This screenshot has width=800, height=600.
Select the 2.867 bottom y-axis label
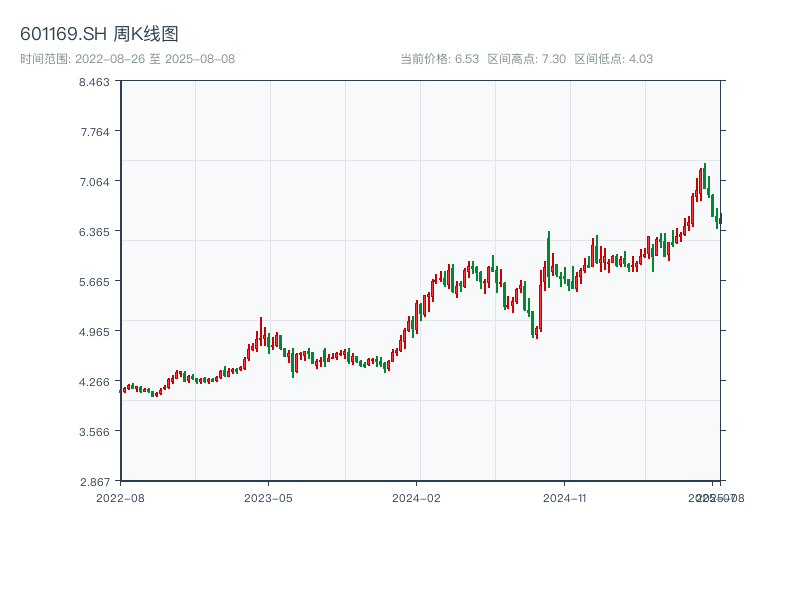point(94,481)
